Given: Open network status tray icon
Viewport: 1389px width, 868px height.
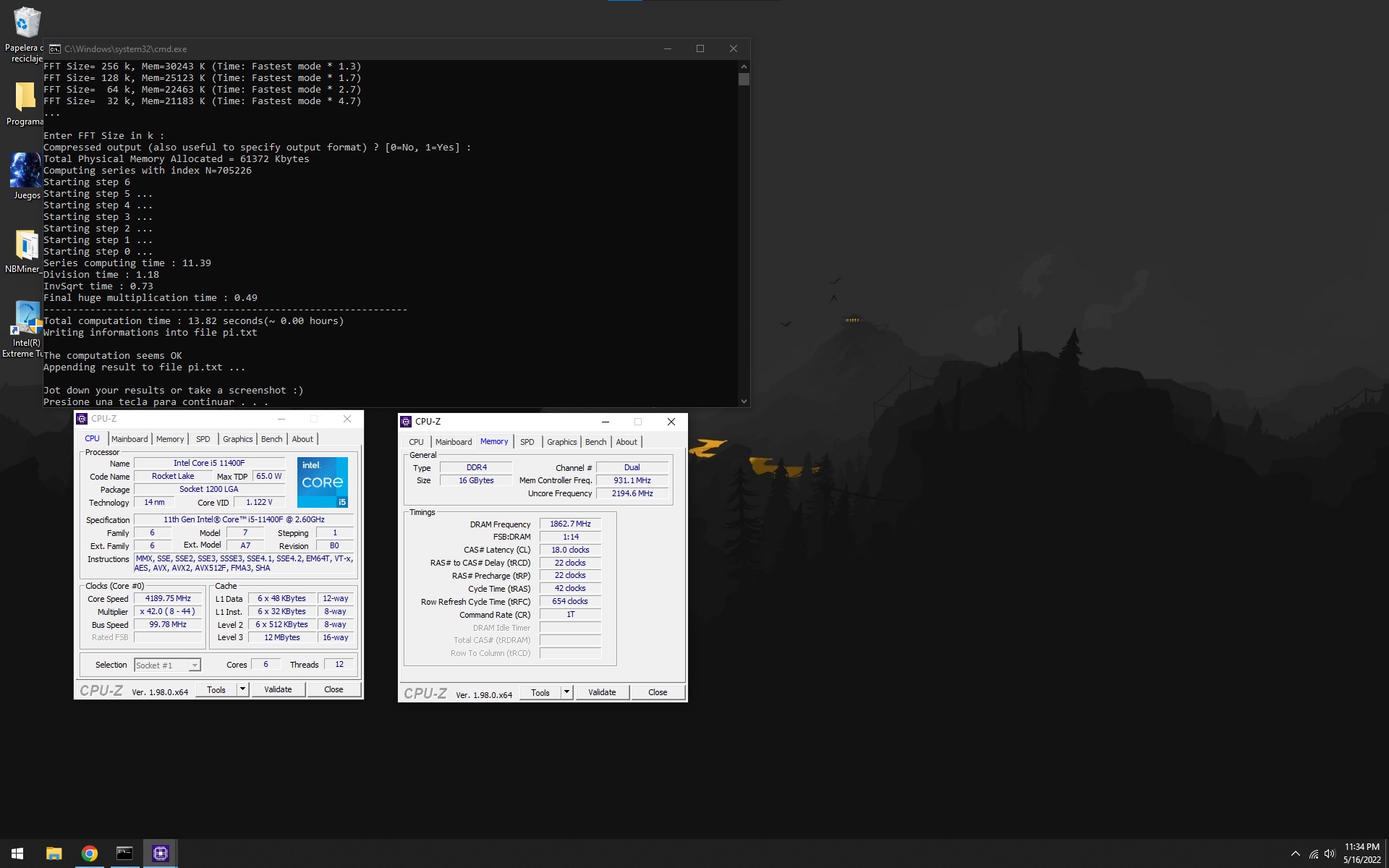Looking at the screenshot, I should tap(1314, 854).
